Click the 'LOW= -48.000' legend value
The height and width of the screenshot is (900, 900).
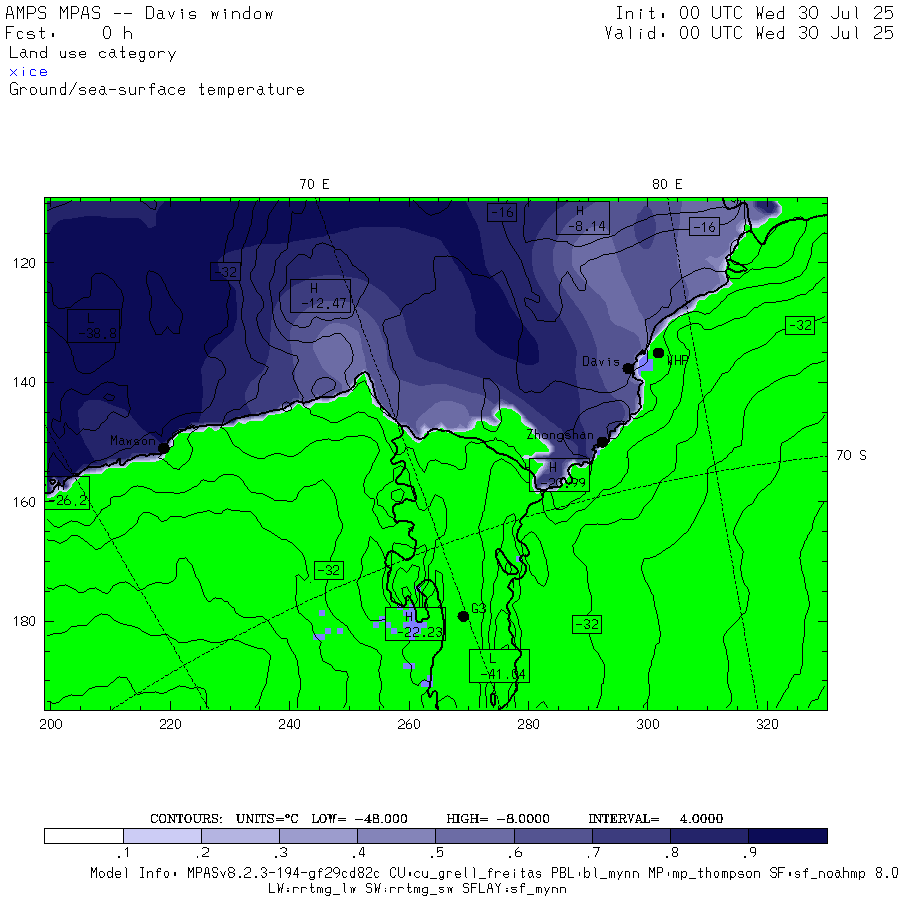point(360,818)
